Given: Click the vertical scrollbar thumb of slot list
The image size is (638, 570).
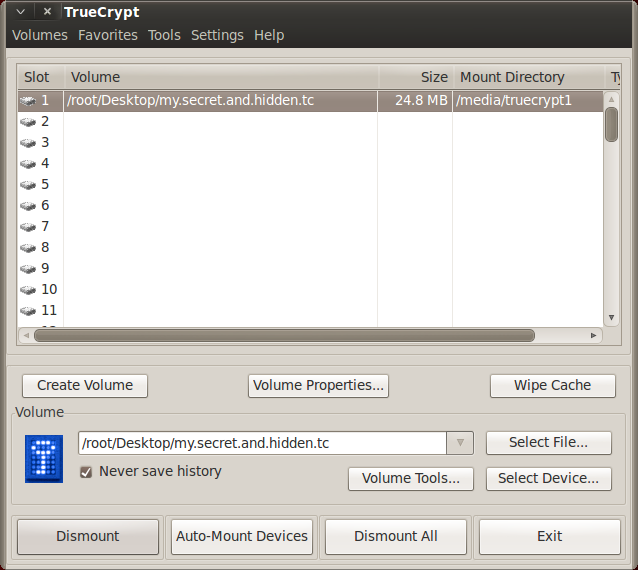Looking at the screenshot, I should coord(611,124).
